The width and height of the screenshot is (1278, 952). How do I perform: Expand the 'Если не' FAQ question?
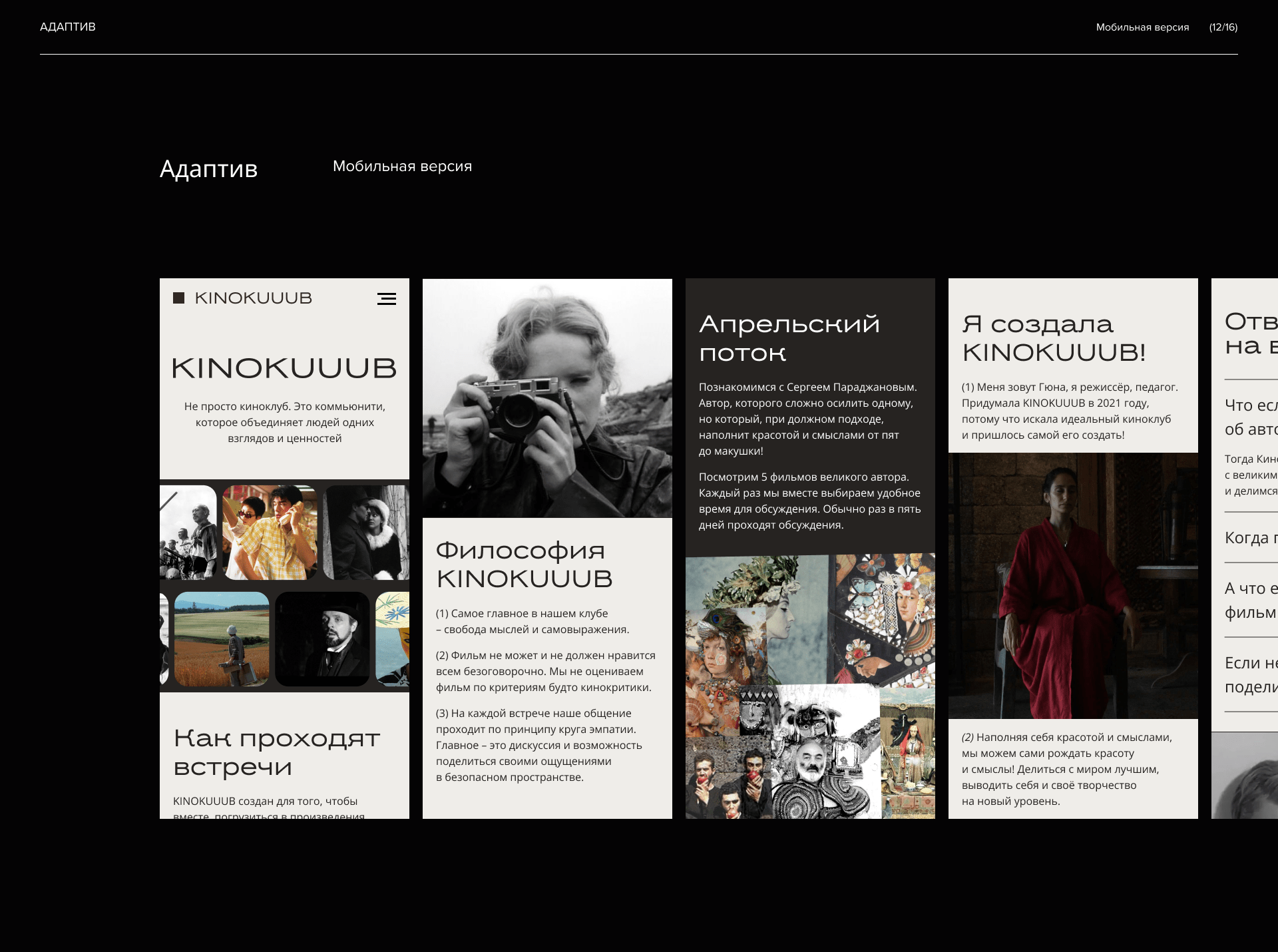click(x=1251, y=674)
